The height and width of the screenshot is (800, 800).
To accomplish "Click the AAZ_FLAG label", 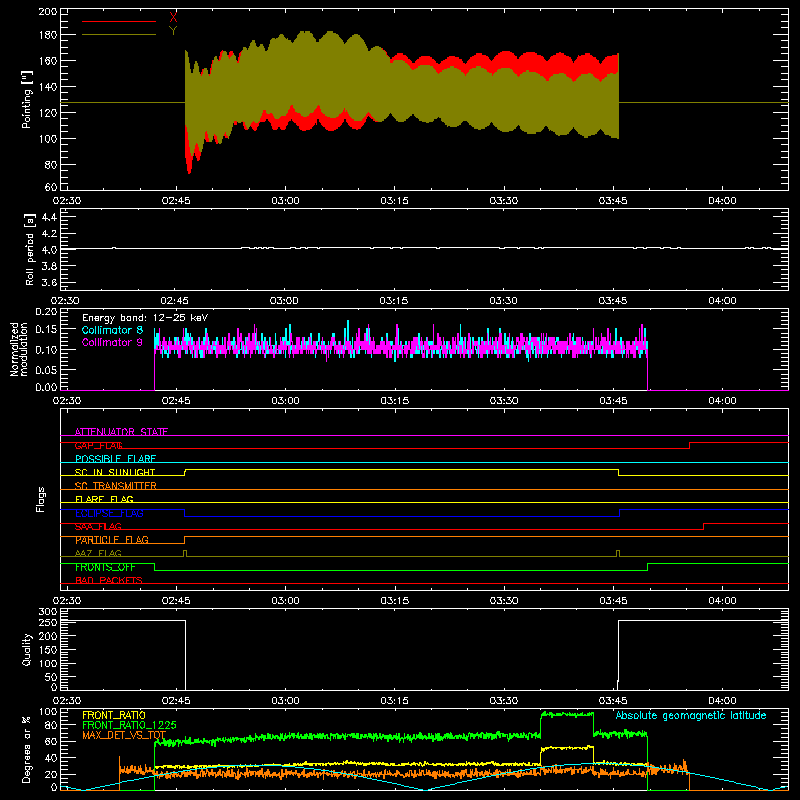I will (x=98, y=554).
